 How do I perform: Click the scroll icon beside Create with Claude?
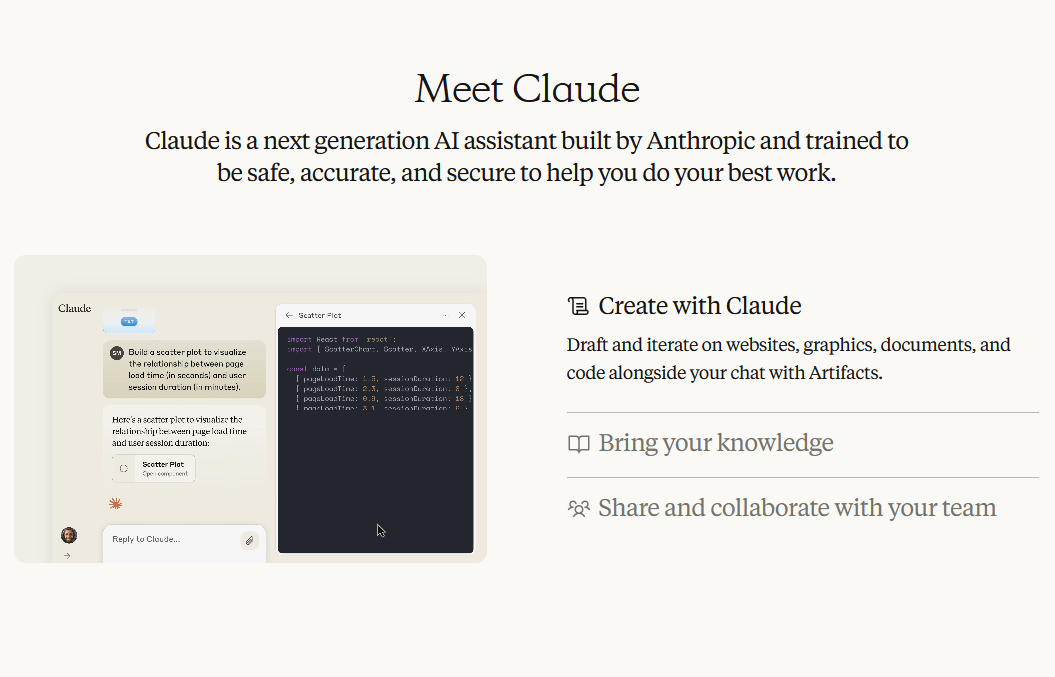click(578, 306)
